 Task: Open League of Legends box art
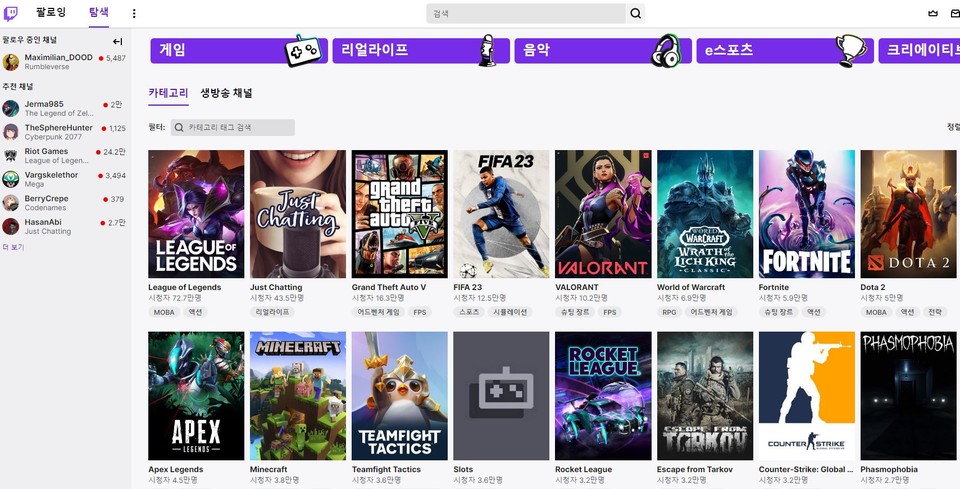196,214
